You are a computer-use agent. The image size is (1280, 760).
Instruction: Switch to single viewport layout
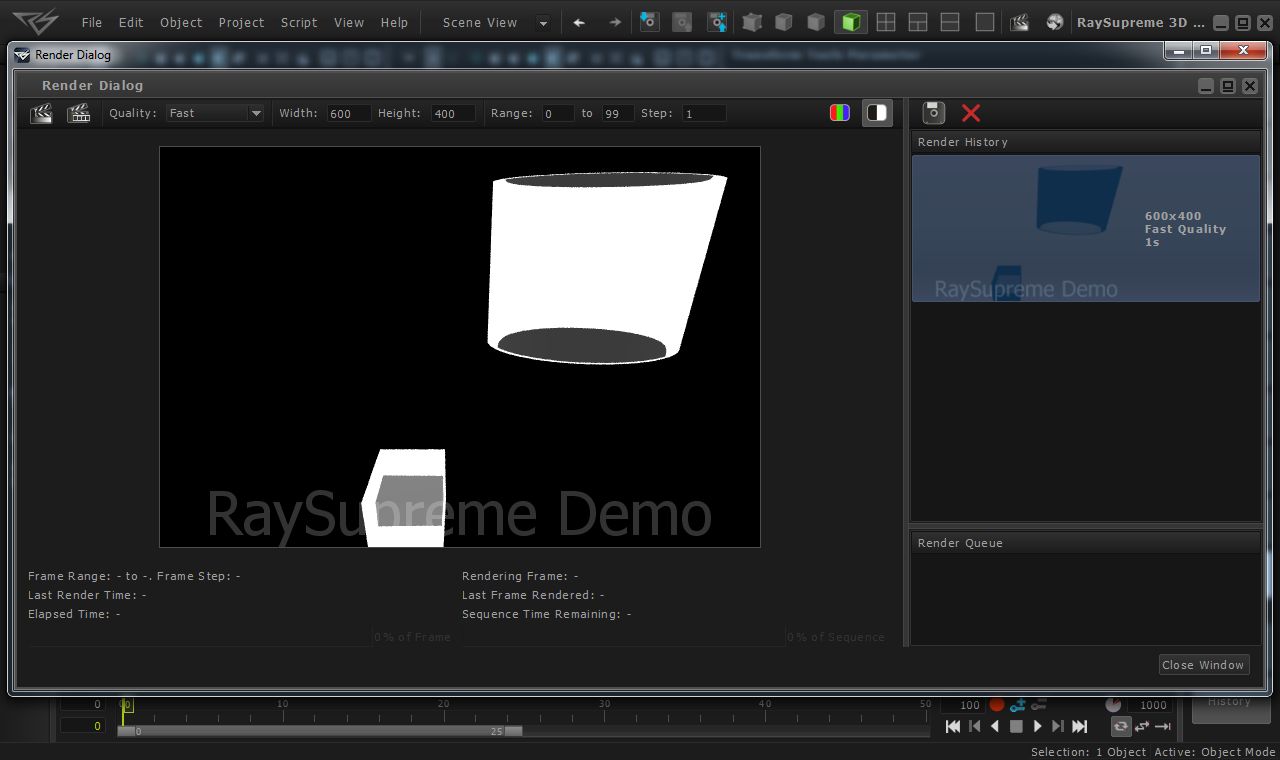[x=985, y=21]
